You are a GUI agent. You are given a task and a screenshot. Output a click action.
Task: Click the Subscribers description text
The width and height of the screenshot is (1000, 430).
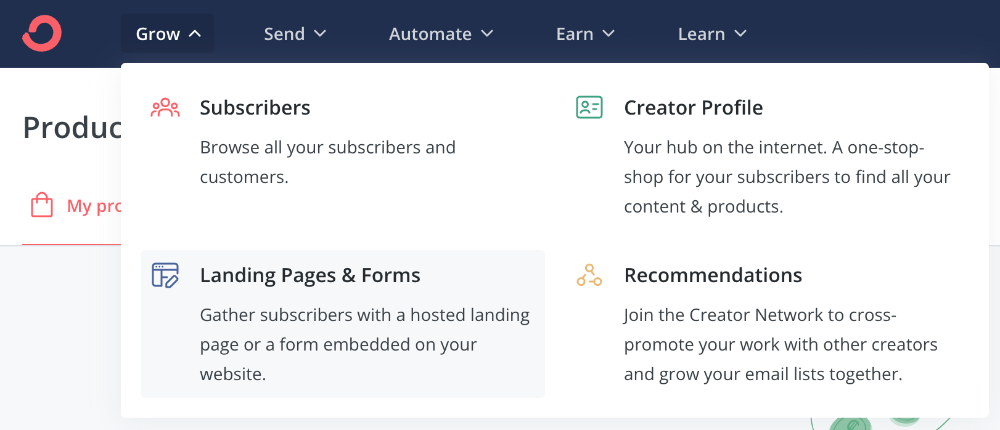(327, 162)
